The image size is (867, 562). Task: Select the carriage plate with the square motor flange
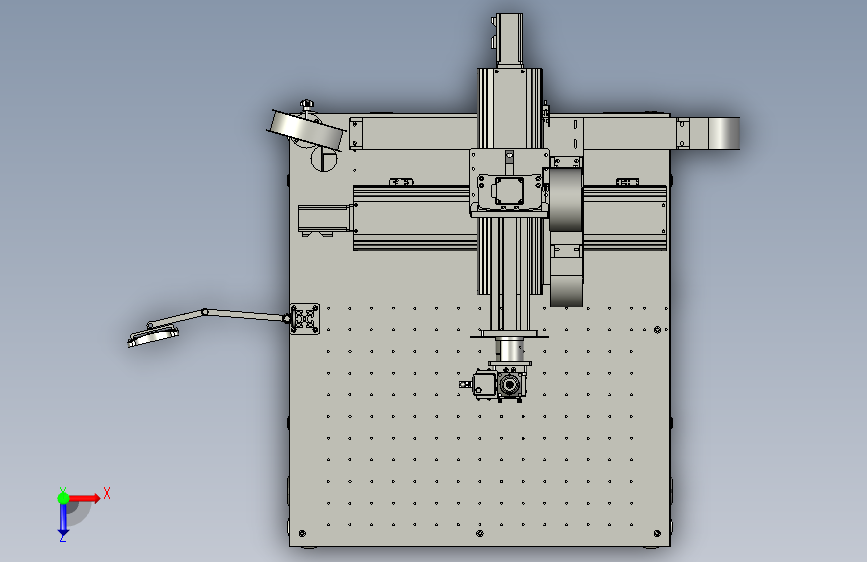509,183
